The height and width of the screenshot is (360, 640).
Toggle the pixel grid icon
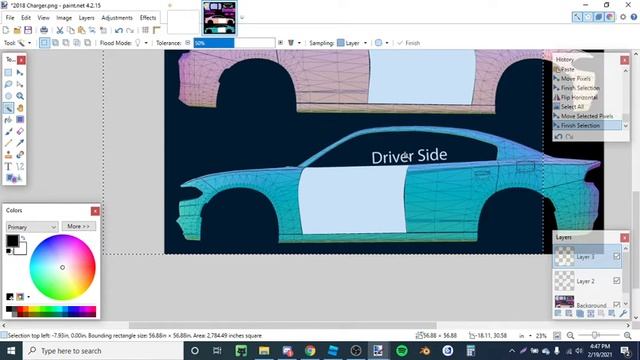145,30
